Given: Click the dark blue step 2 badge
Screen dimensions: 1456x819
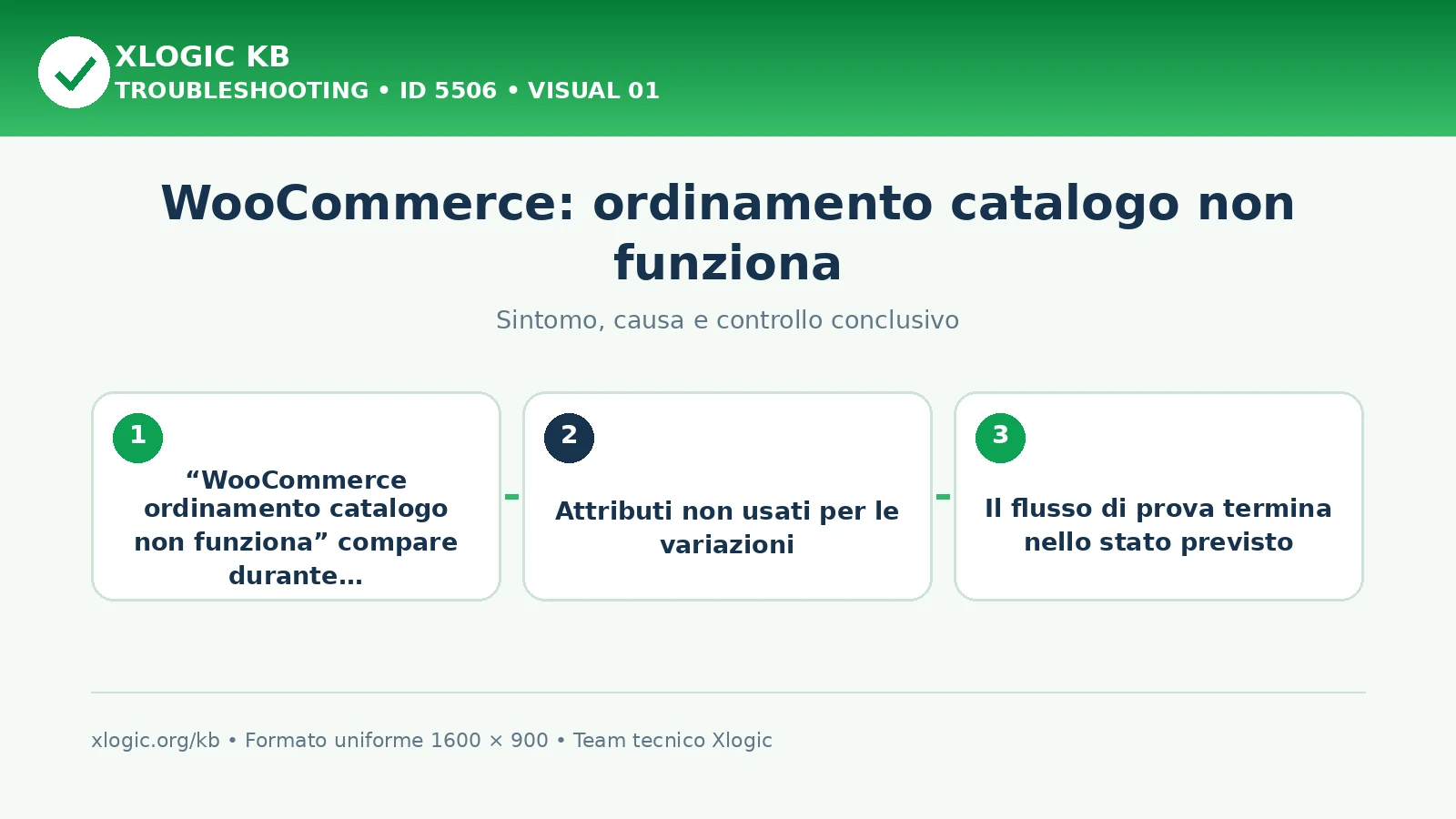Looking at the screenshot, I should tap(570, 438).
